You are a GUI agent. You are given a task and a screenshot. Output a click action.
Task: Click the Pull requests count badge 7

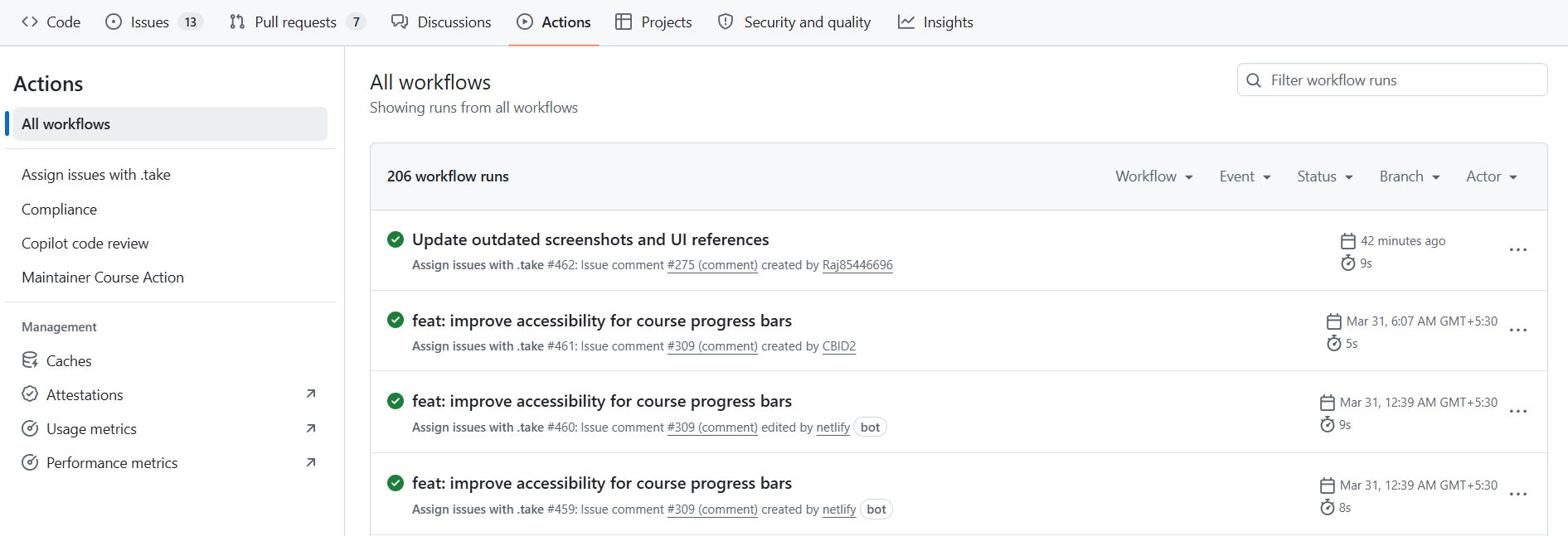pyautogui.click(x=356, y=22)
